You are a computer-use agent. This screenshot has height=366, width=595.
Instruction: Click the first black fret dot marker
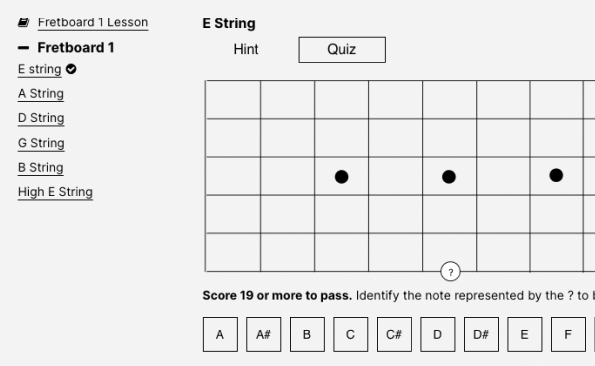pyautogui.click(x=342, y=177)
